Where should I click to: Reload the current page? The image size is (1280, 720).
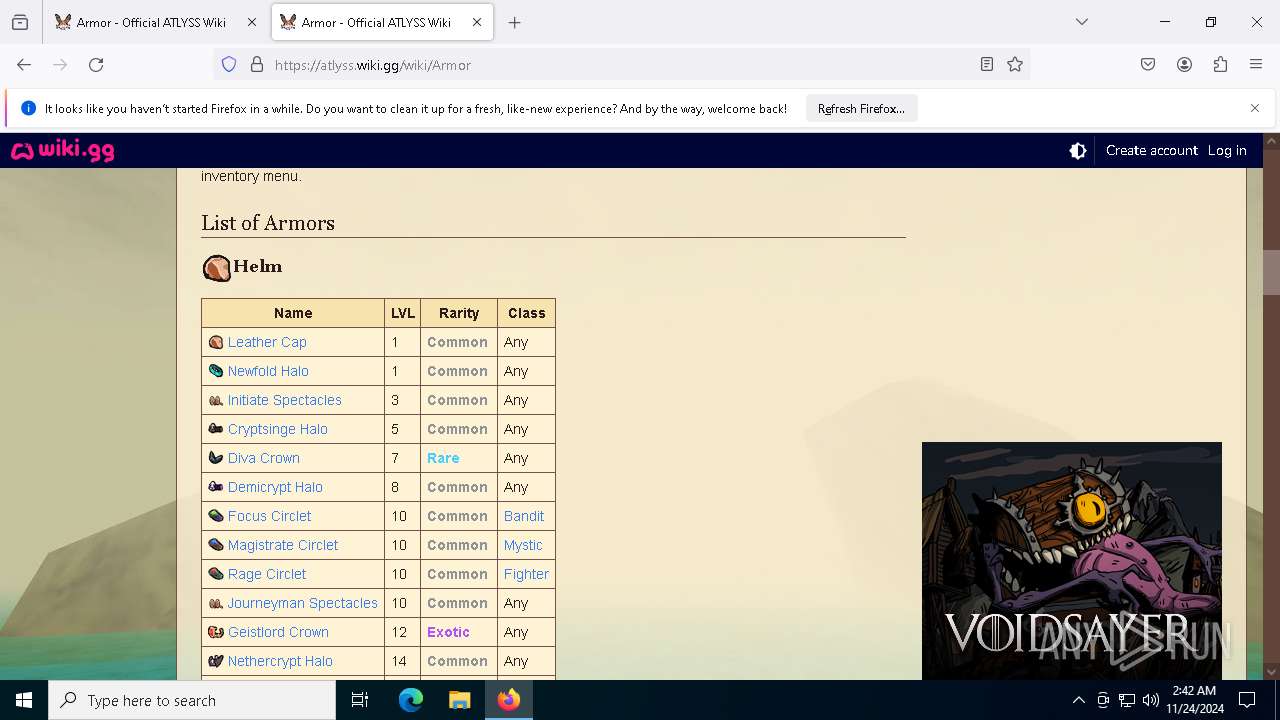tap(96, 65)
